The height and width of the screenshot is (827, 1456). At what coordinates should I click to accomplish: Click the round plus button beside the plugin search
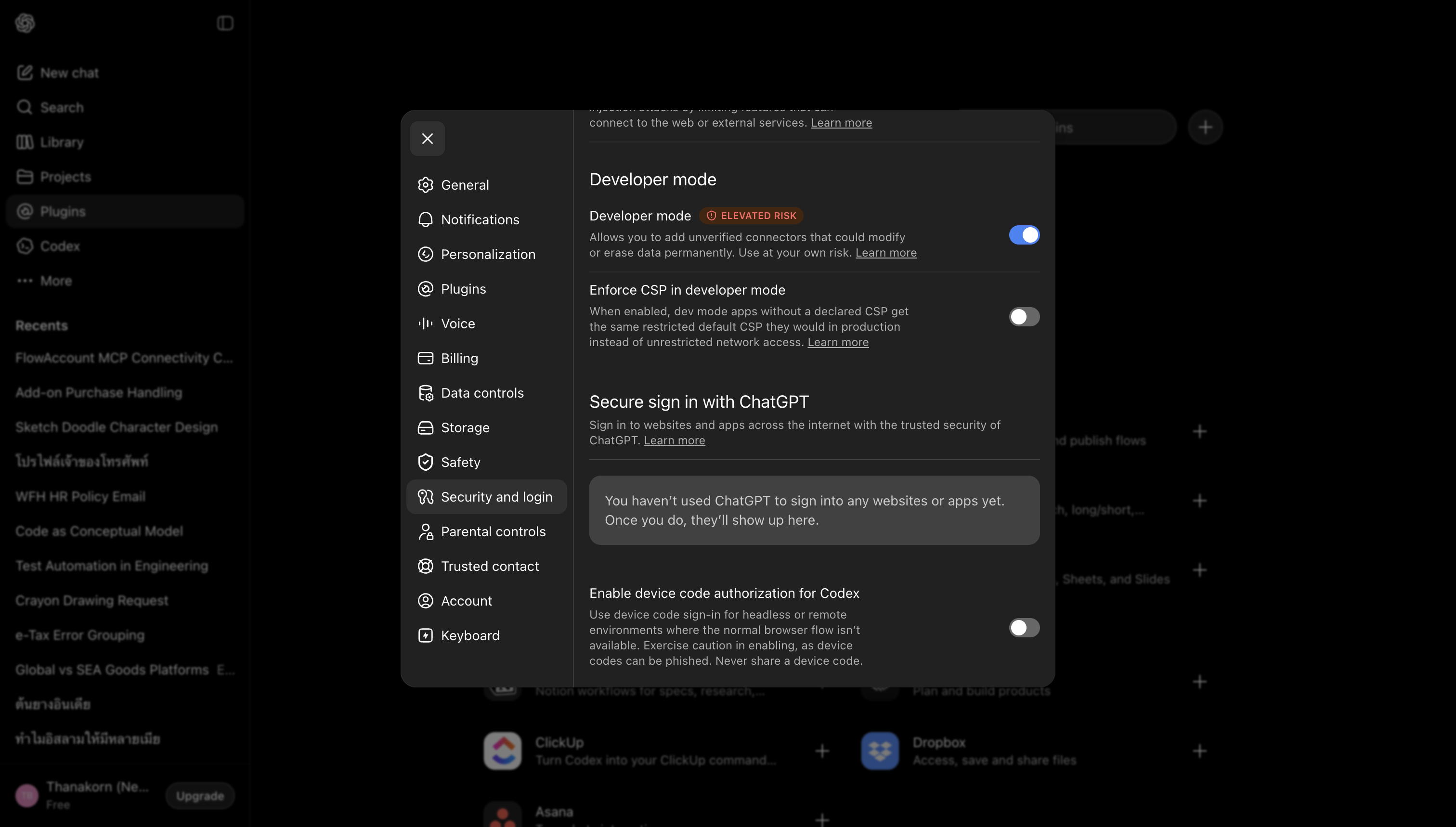pyautogui.click(x=1205, y=127)
